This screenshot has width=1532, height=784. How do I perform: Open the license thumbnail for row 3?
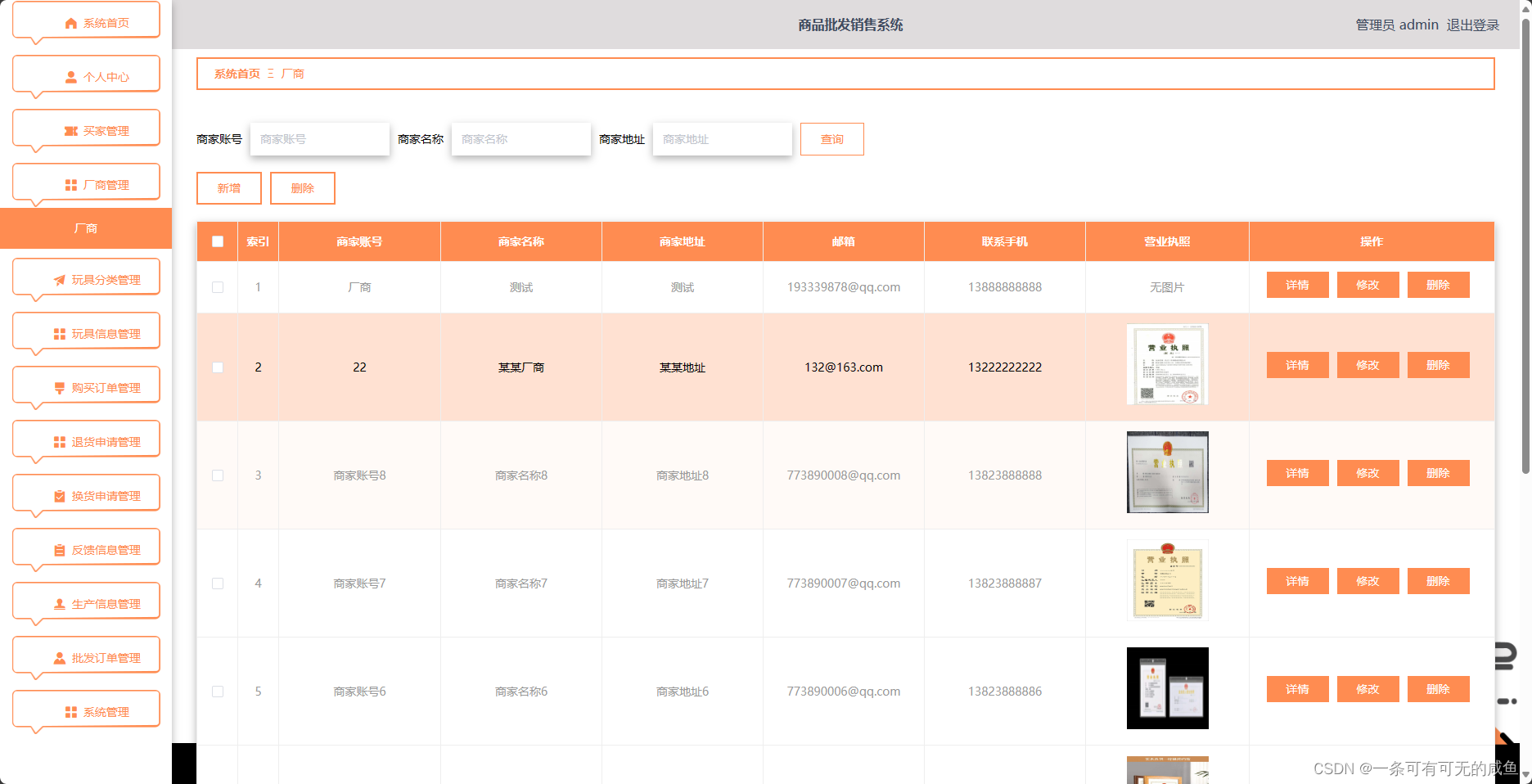(1167, 472)
